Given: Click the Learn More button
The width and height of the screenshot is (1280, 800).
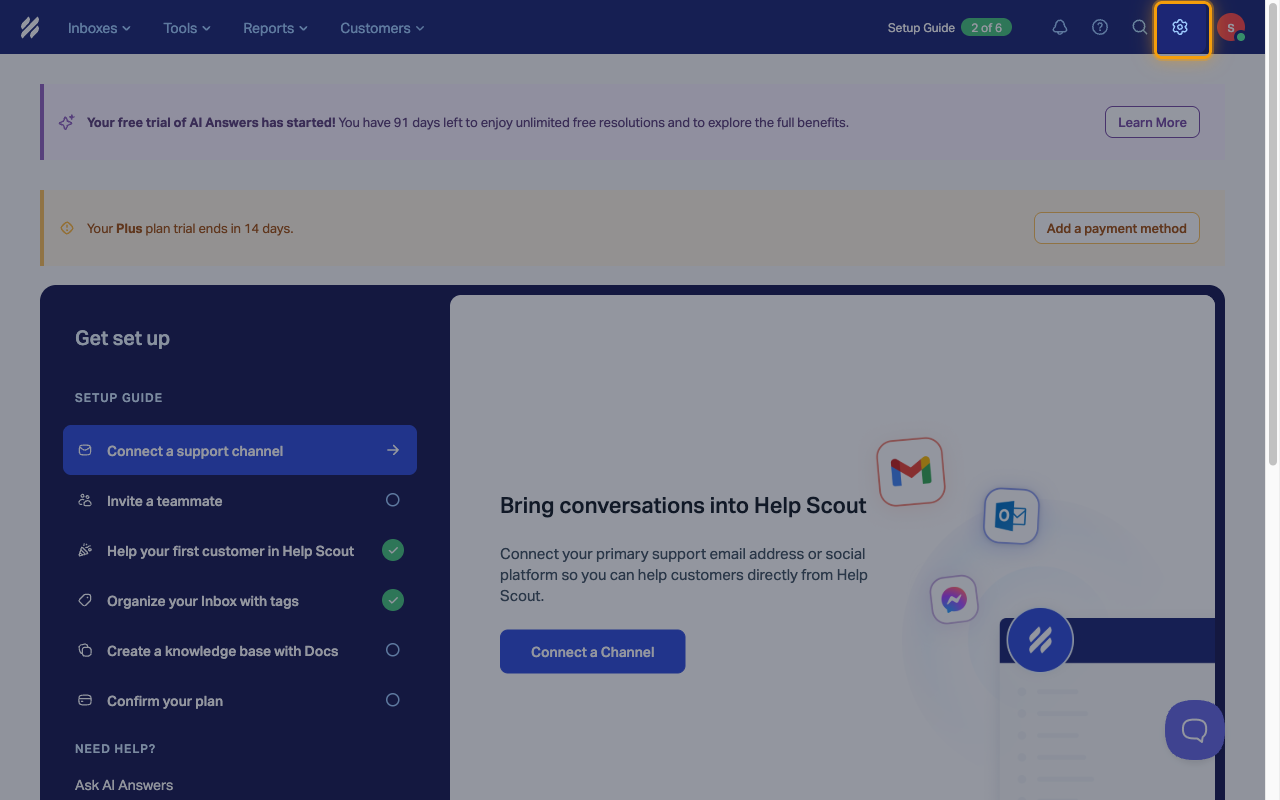Looking at the screenshot, I should point(1152,122).
